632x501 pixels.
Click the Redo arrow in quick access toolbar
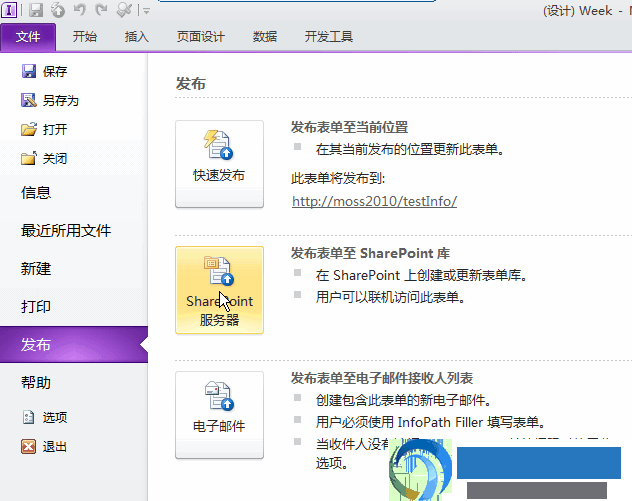coord(101,10)
